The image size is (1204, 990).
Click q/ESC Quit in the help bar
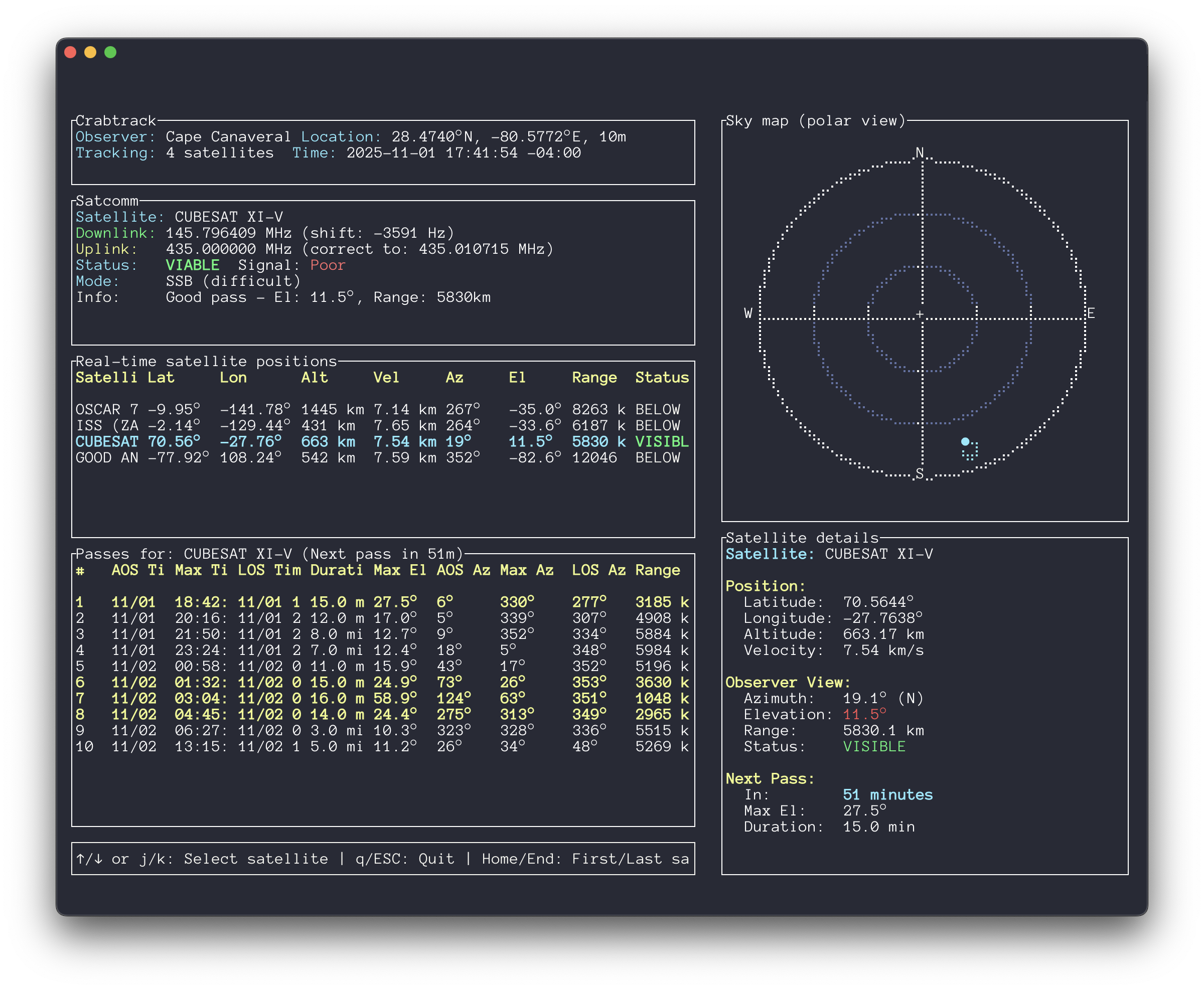click(404, 858)
